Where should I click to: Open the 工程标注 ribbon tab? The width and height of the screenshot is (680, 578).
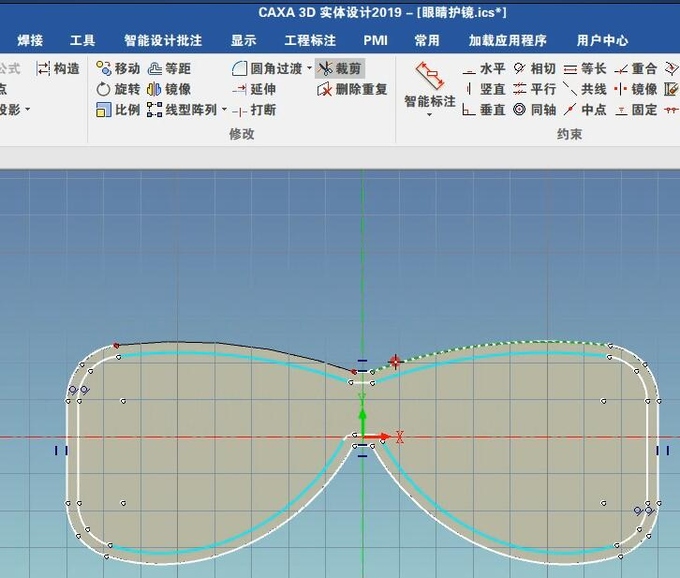click(x=310, y=40)
